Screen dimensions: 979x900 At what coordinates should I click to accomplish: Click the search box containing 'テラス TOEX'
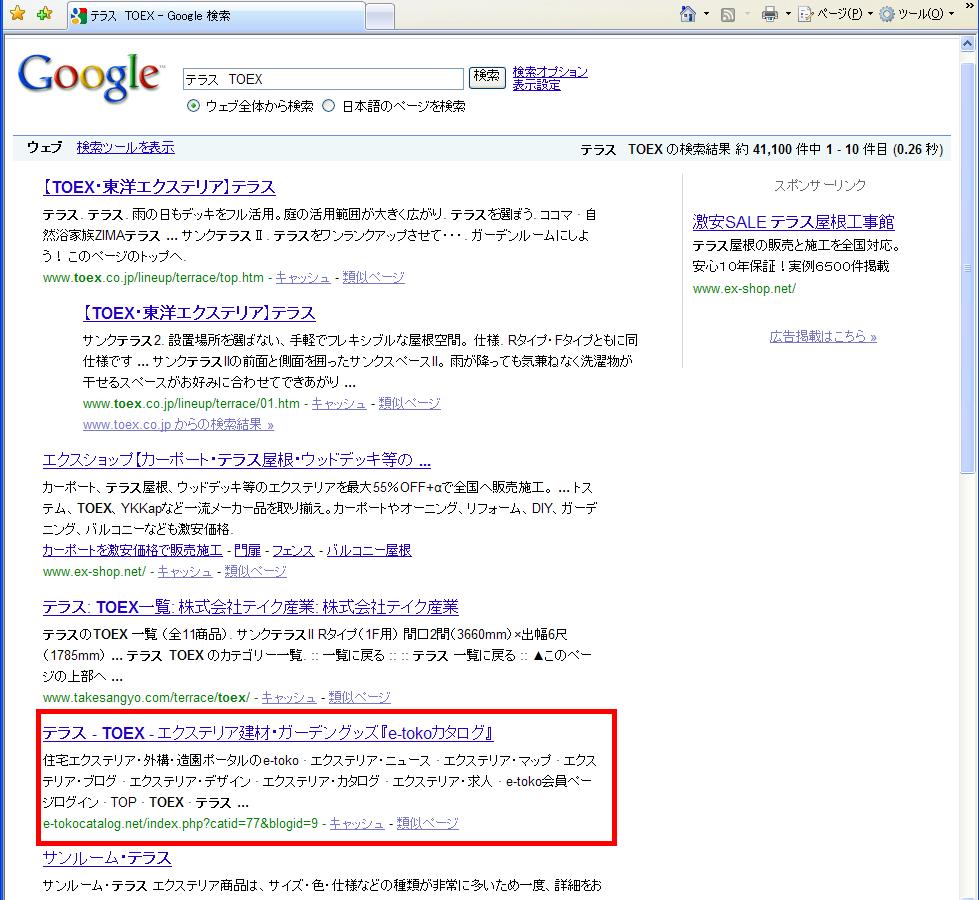coord(323,78)
